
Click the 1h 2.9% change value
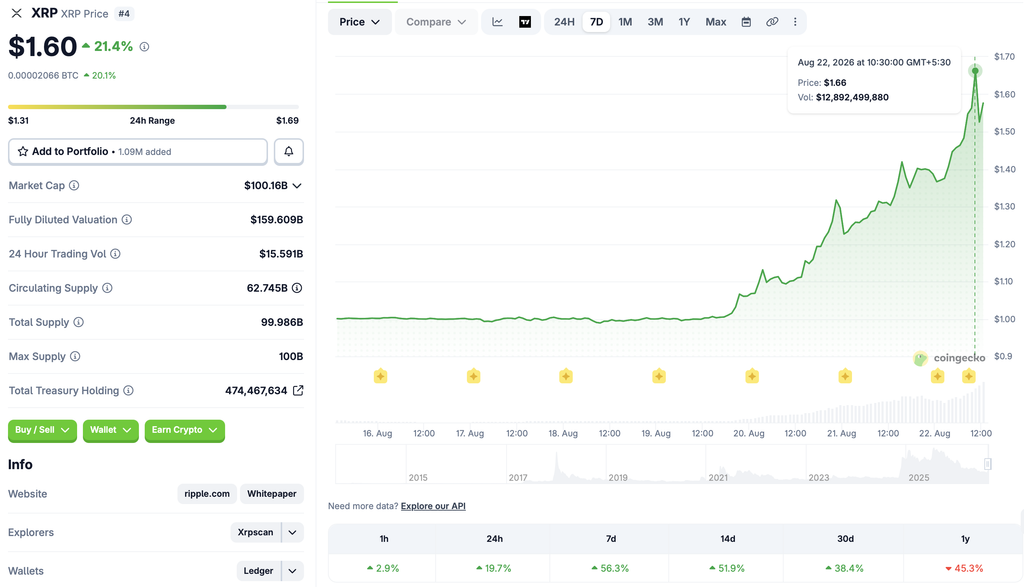click(383, 569)
